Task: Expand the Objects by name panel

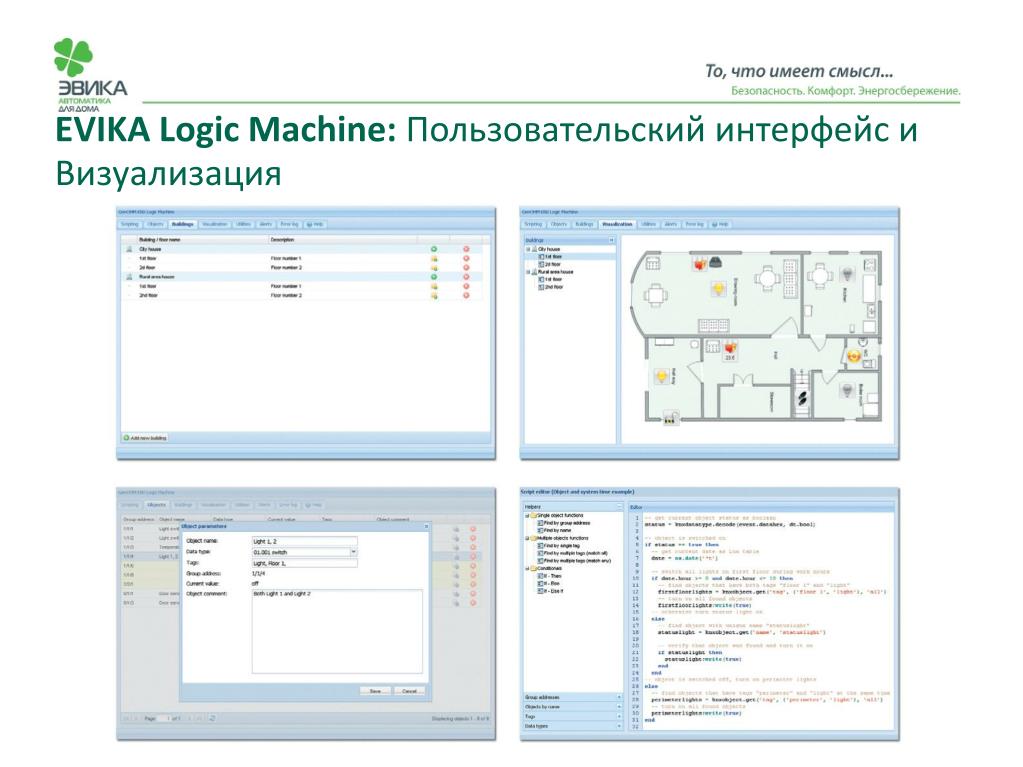Action: click(x=619, y=707)
